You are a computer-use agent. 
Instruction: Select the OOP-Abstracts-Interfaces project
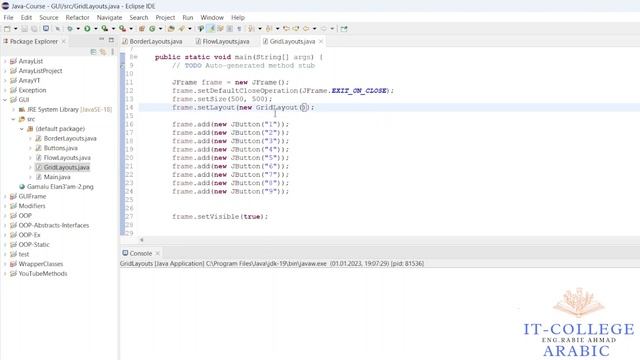[53, 225]
